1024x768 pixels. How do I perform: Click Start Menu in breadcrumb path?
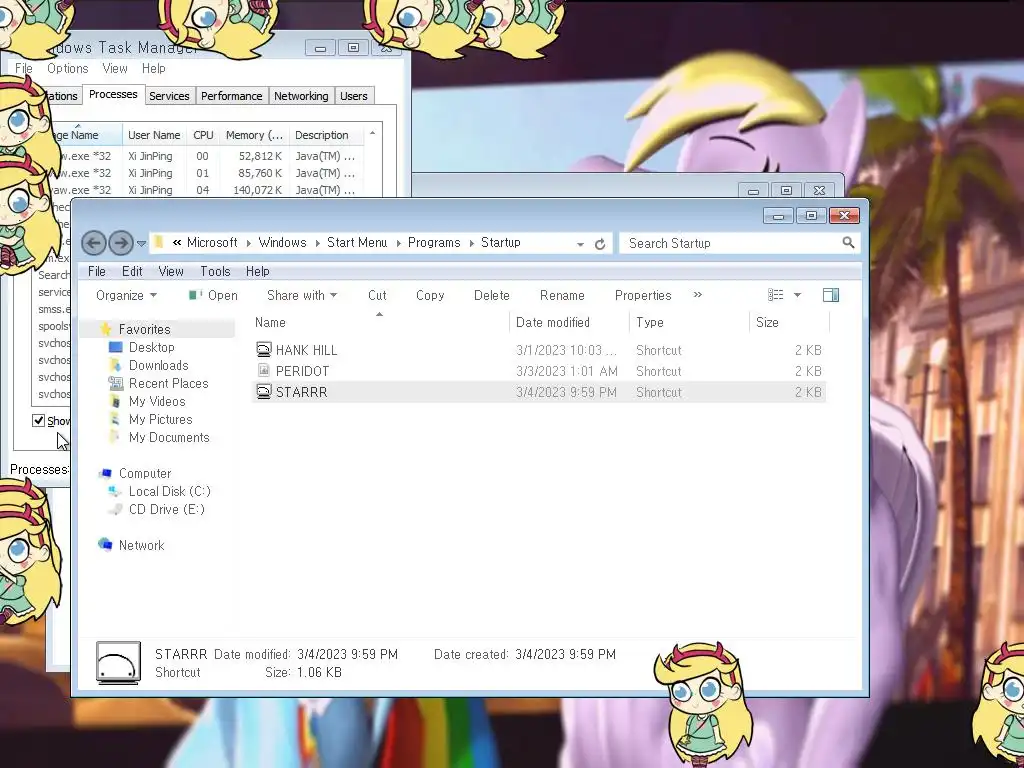(x=357, y=242)
